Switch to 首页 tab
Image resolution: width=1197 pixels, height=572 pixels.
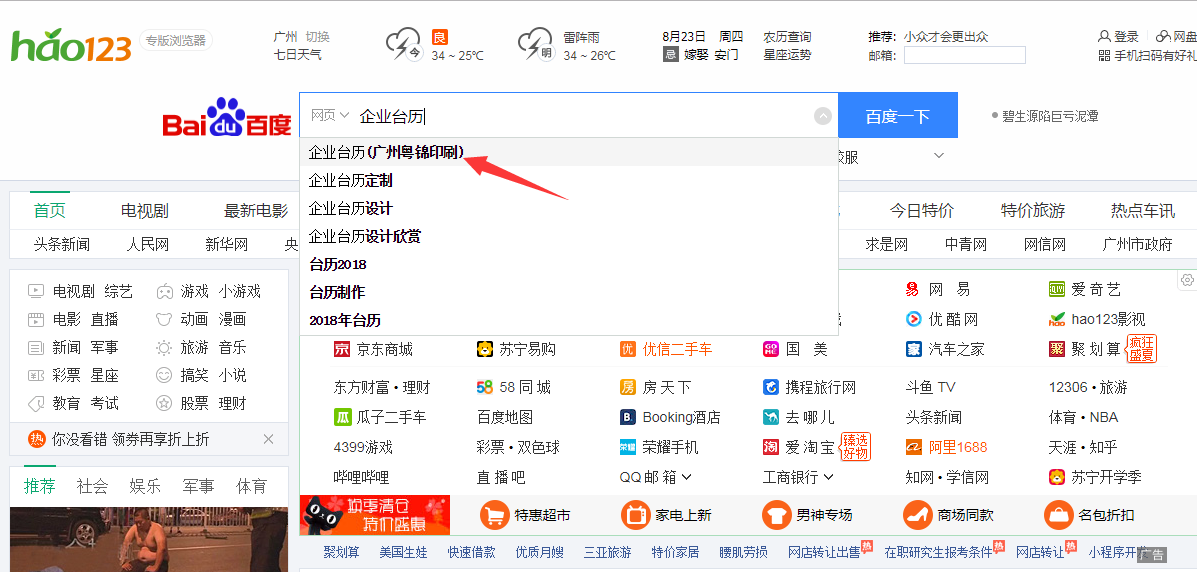pos(50,211)
